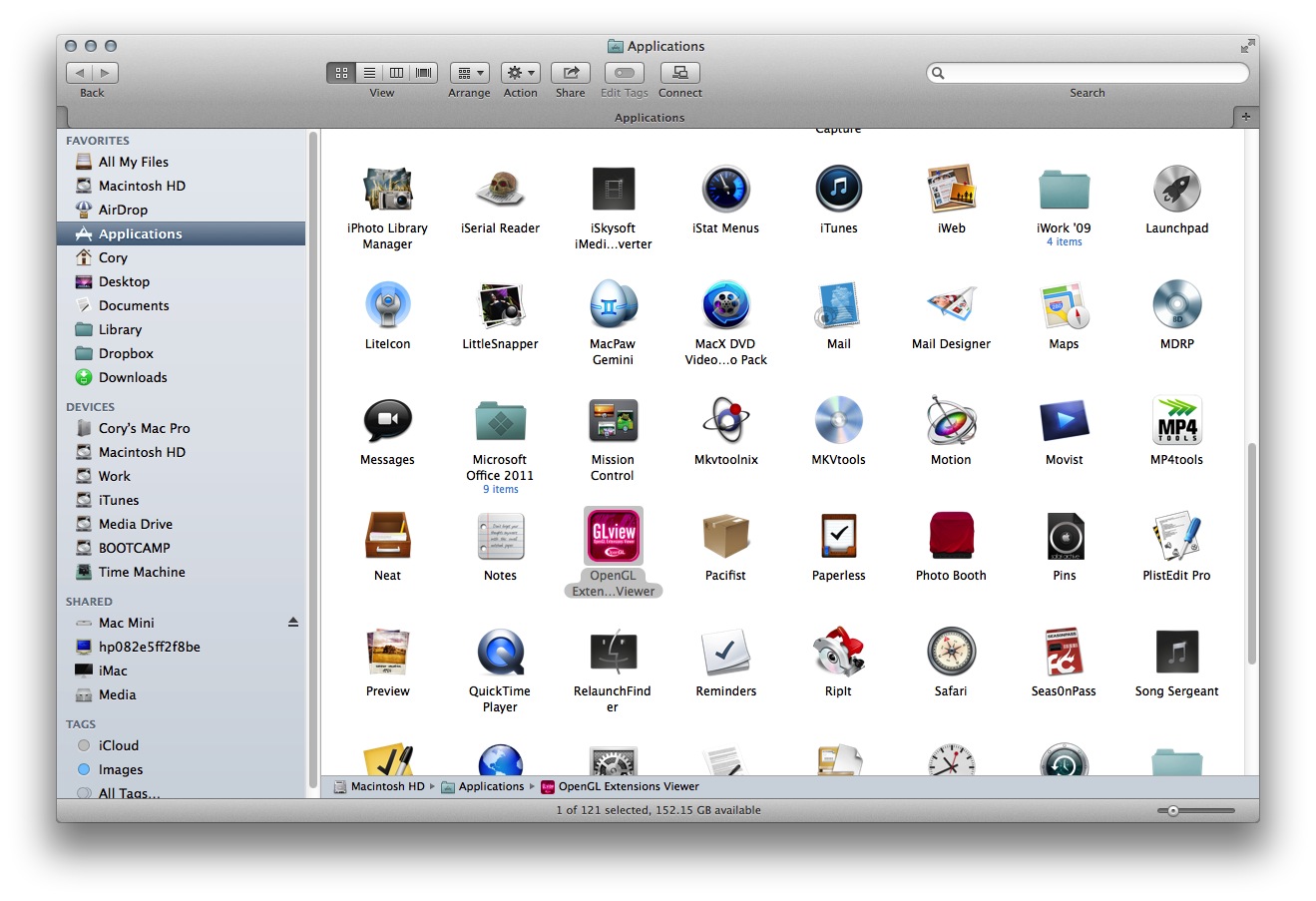Click the Connect toolbar button

(x=680, y=73)
